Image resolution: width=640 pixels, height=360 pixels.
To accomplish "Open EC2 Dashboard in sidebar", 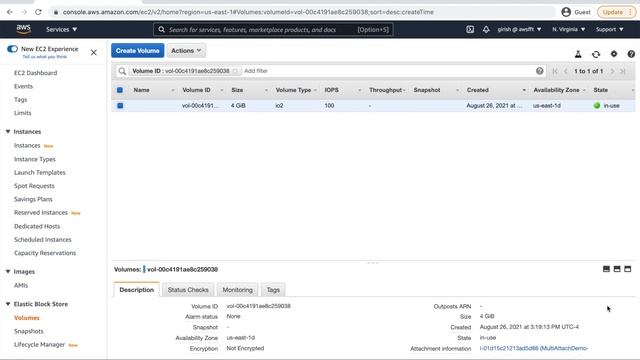I will [36, 73].
